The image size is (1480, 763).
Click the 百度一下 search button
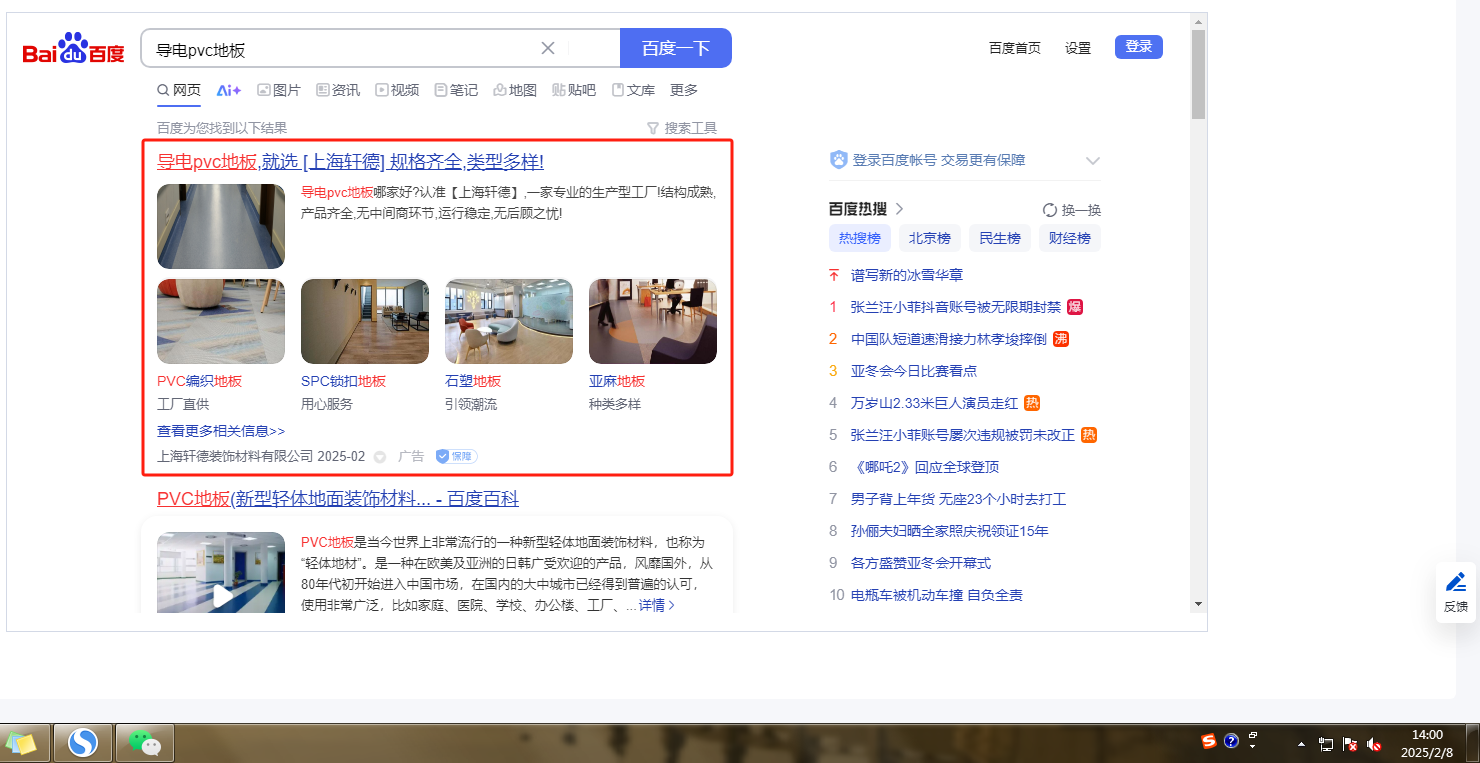click(676, 48)
